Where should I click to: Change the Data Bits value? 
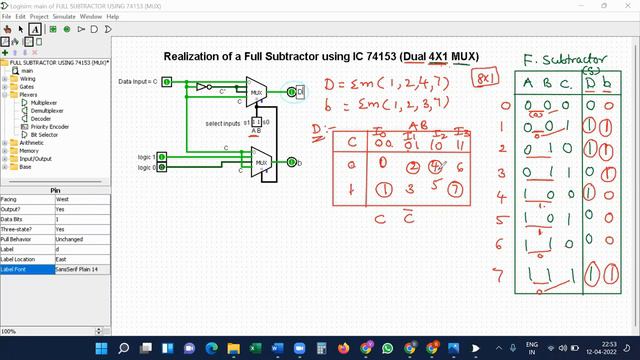click(82, 220)
